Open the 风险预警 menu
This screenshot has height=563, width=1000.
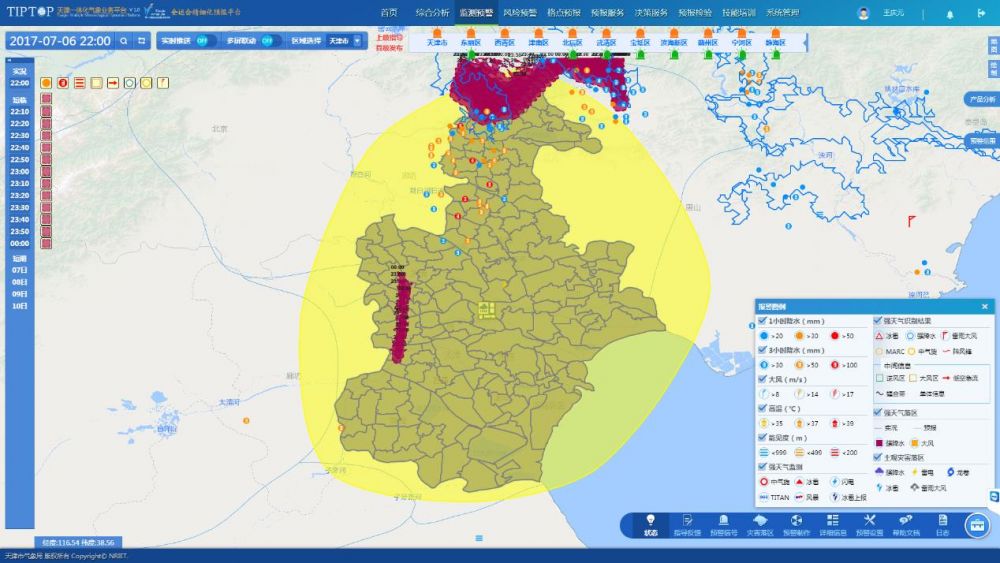(520, 13)
